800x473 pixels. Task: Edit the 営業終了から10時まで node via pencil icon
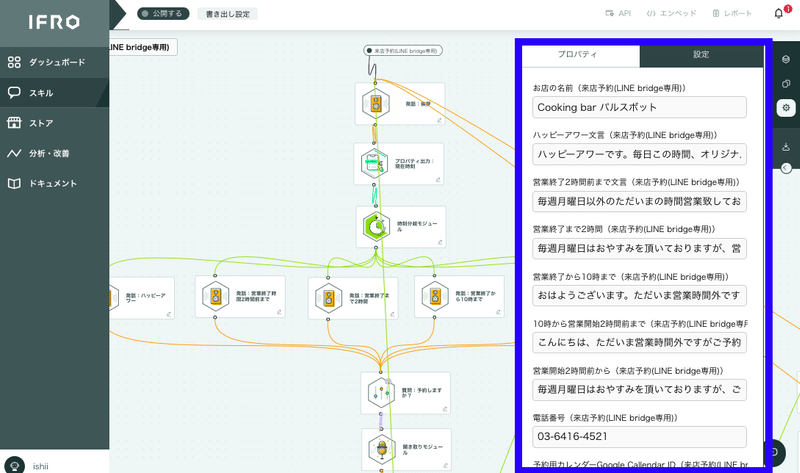pos(498,312)
